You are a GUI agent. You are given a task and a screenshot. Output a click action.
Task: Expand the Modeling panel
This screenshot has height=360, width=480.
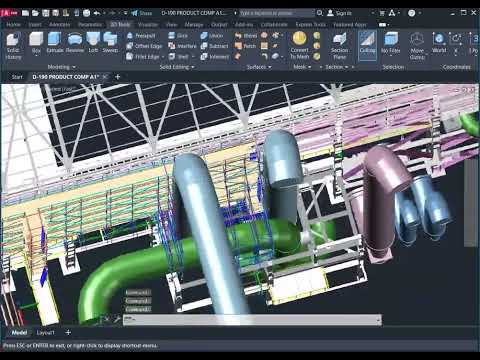point(61,67)
